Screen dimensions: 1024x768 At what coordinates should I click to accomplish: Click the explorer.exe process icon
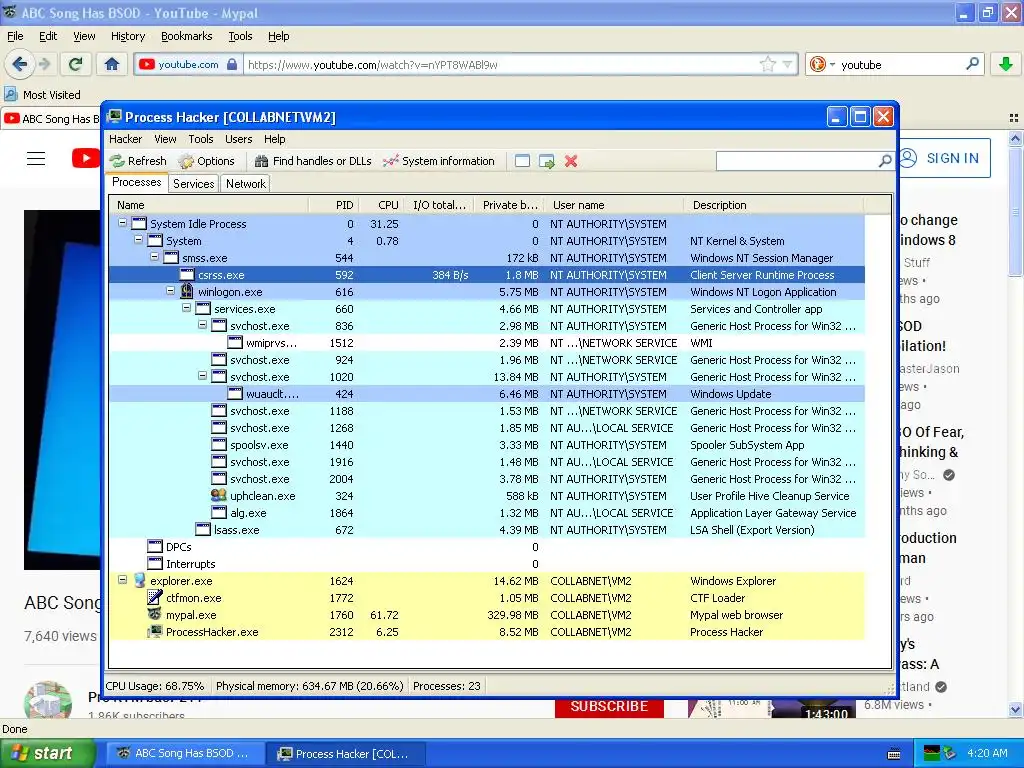pos(139,581)
